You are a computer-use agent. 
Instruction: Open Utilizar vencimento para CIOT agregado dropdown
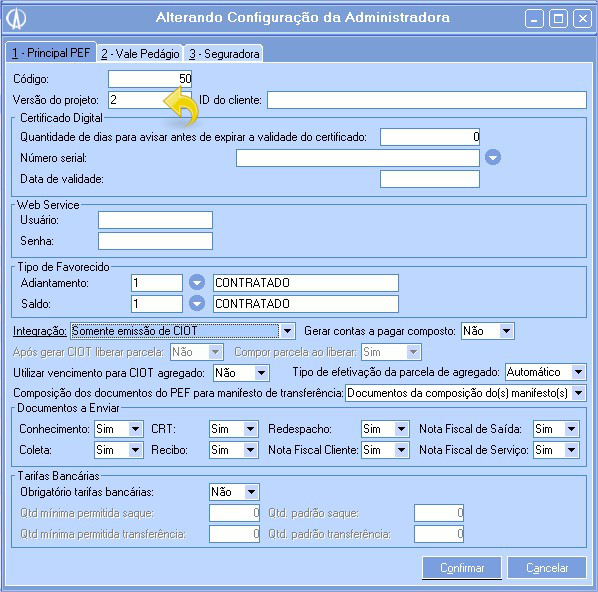click(261, 373)
